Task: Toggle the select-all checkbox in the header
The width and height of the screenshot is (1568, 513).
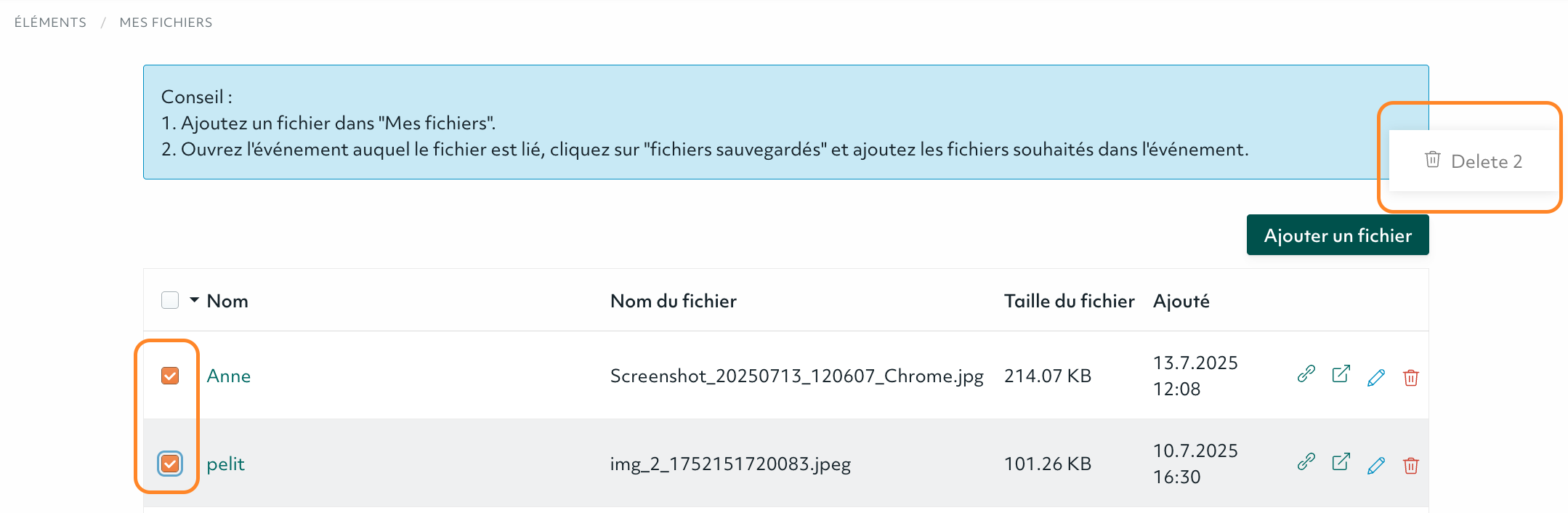Action: pos(169,299)
